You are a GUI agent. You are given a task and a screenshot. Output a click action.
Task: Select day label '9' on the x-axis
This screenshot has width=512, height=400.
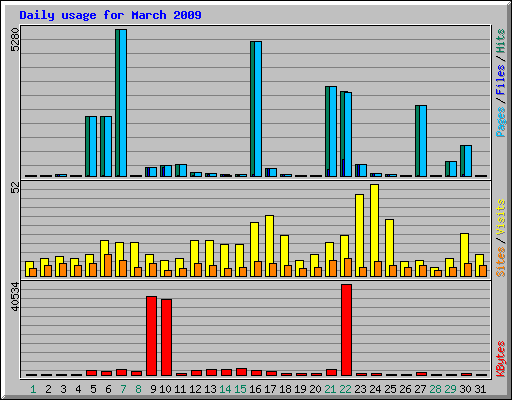(153, 389)
